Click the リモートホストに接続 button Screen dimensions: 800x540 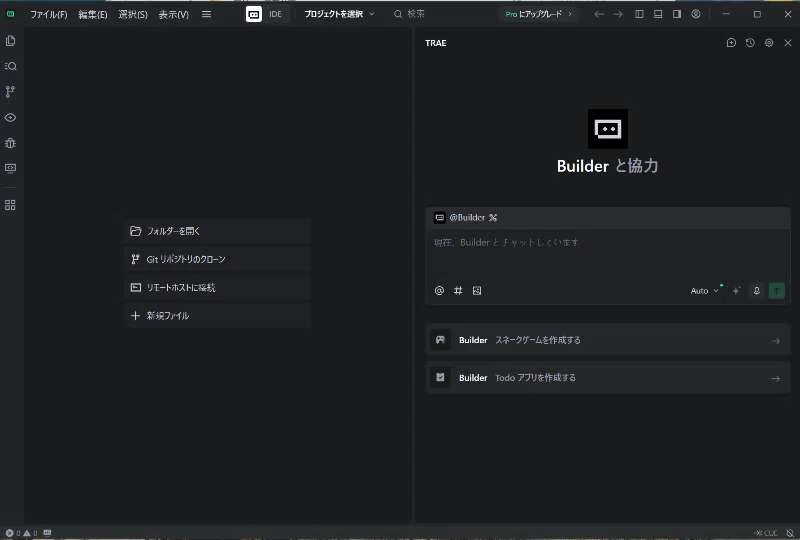218,287
